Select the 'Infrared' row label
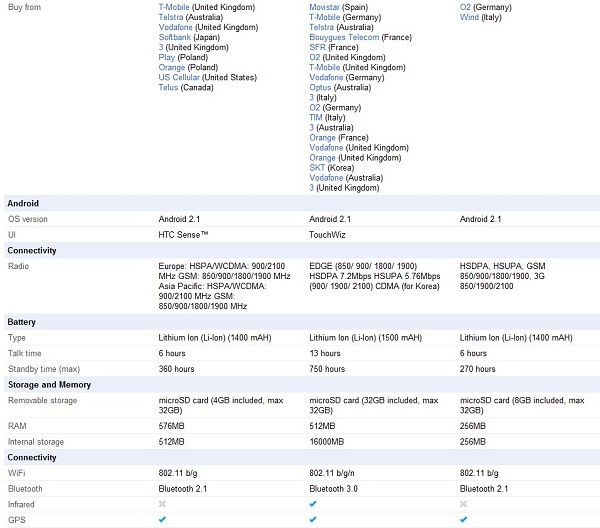The height and width of the screenshot is (528, 600). [21, 504]
